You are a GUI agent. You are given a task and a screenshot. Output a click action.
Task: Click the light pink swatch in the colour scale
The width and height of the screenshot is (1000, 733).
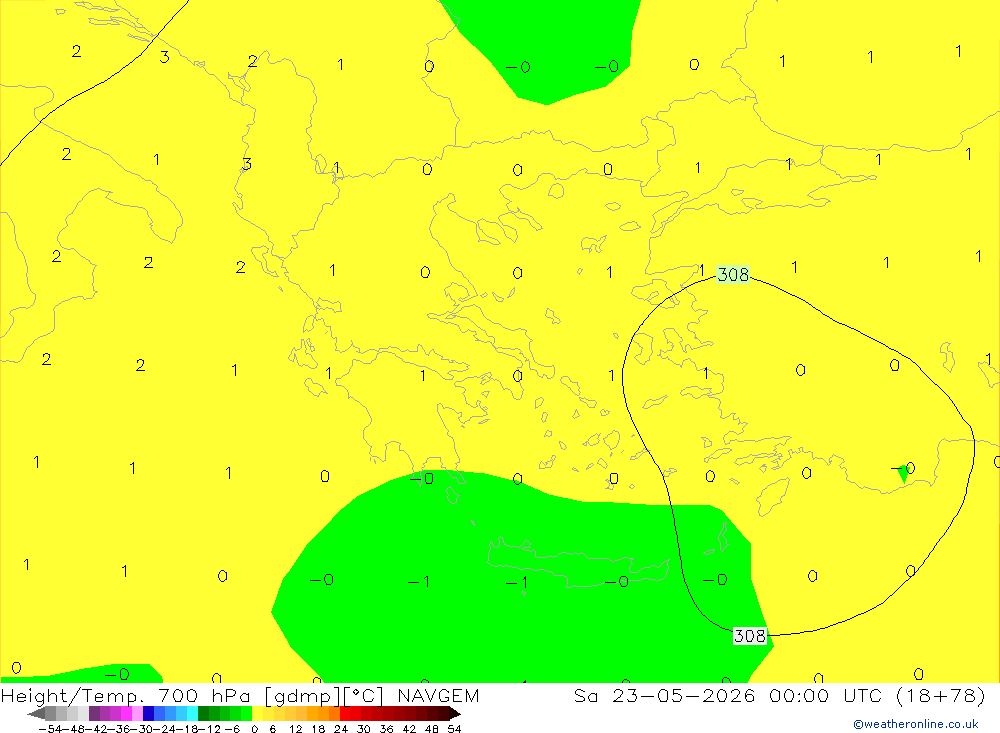[137, 713]
